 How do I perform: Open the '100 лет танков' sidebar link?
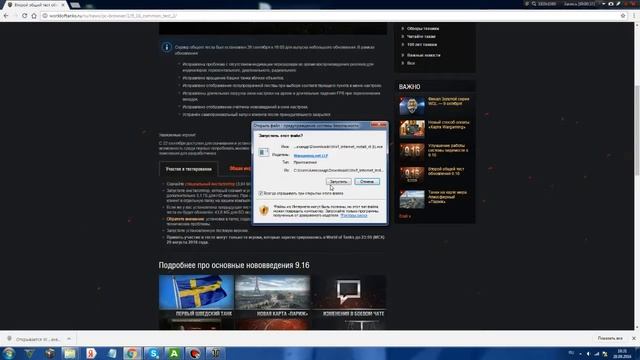[422, 44]
